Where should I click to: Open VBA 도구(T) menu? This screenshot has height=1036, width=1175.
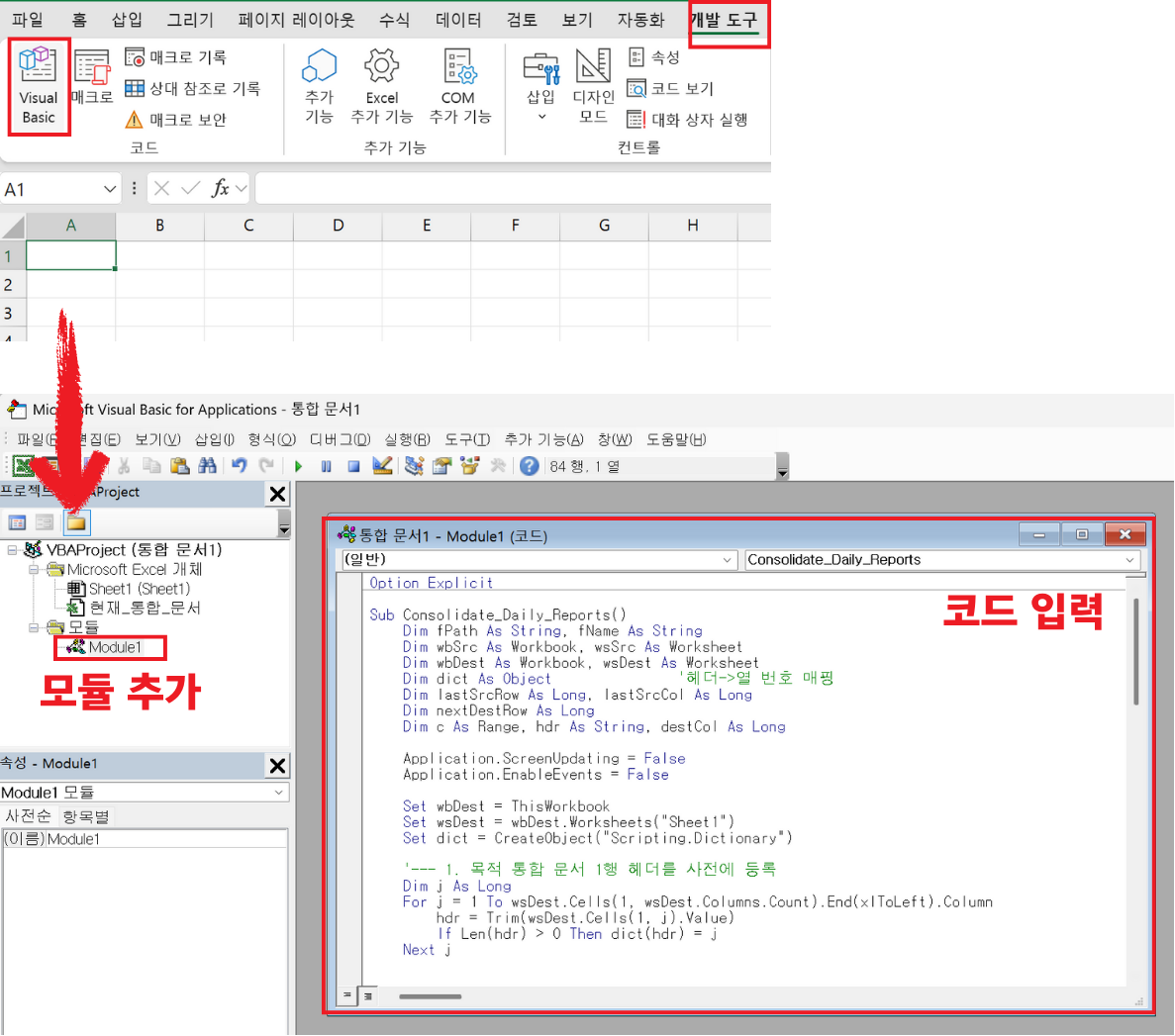[467, 439]
